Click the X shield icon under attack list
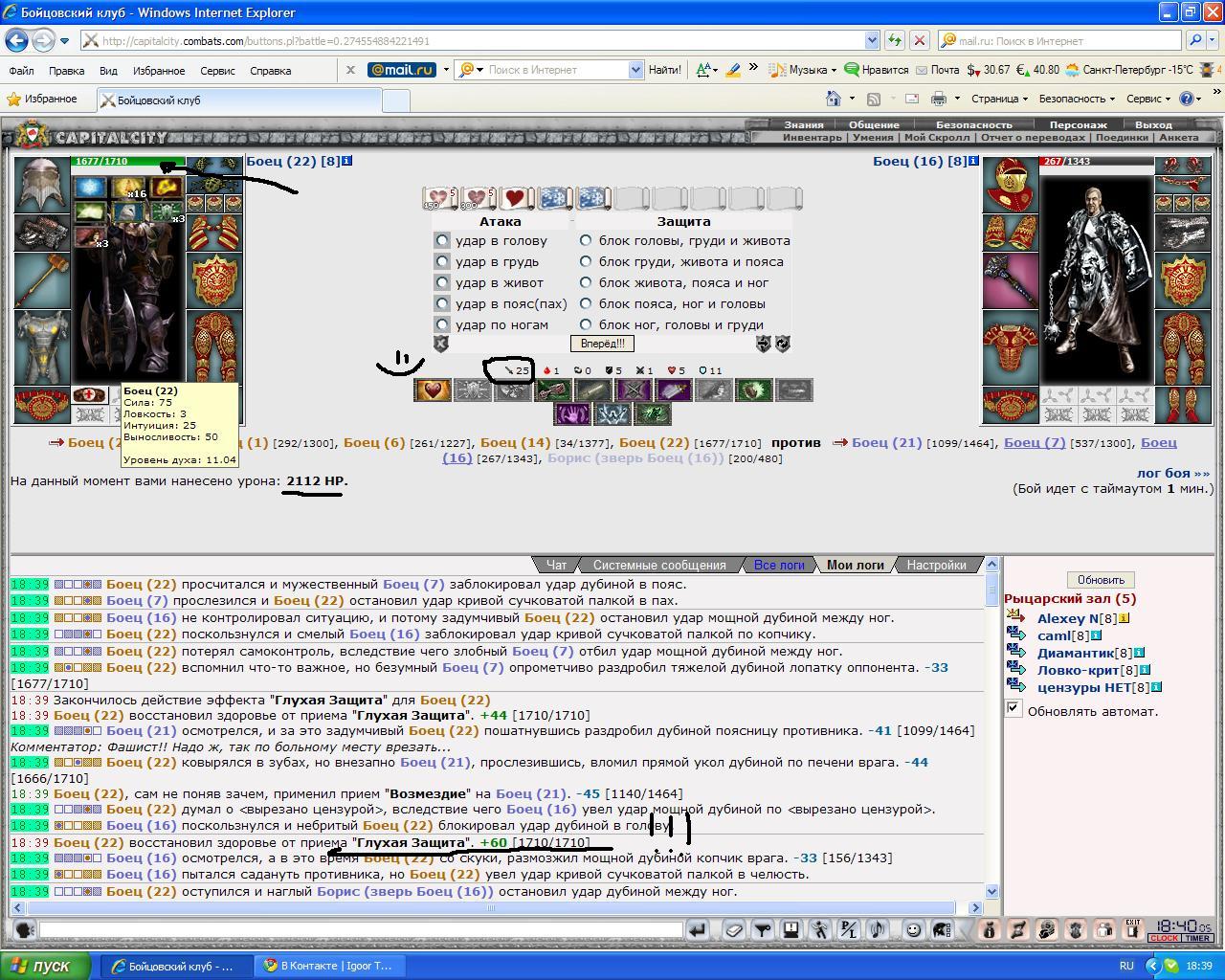 tap(441, 344)
